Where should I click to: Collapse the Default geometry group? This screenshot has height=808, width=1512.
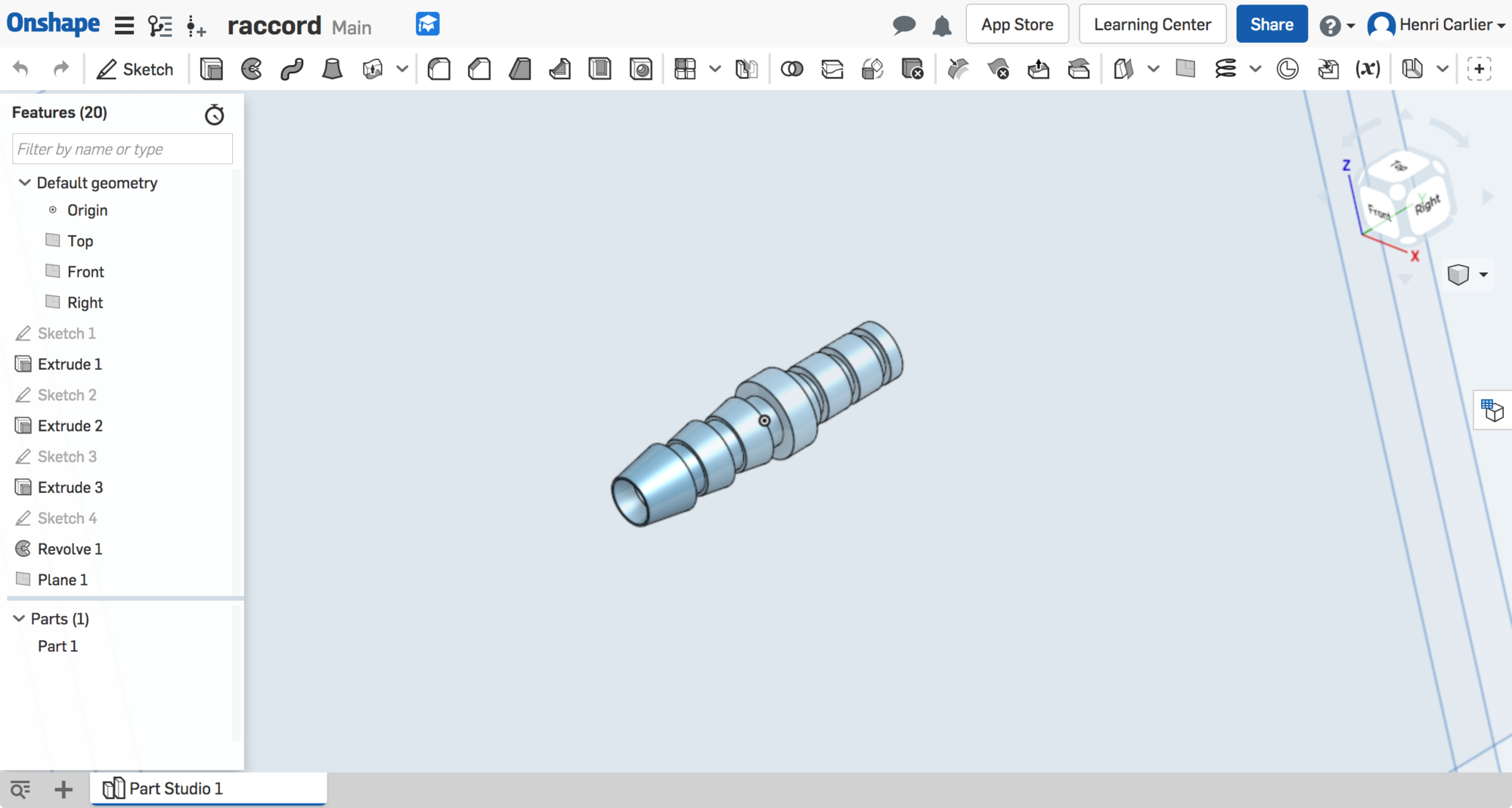[24, 183]
